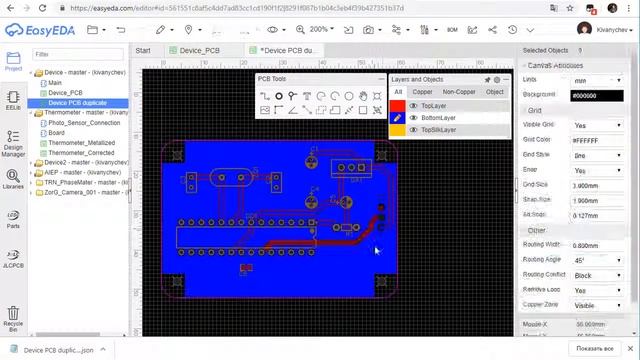Select the Dimension measure tool
The width and height of the screenshot is (640, 360).
(349, 110)
